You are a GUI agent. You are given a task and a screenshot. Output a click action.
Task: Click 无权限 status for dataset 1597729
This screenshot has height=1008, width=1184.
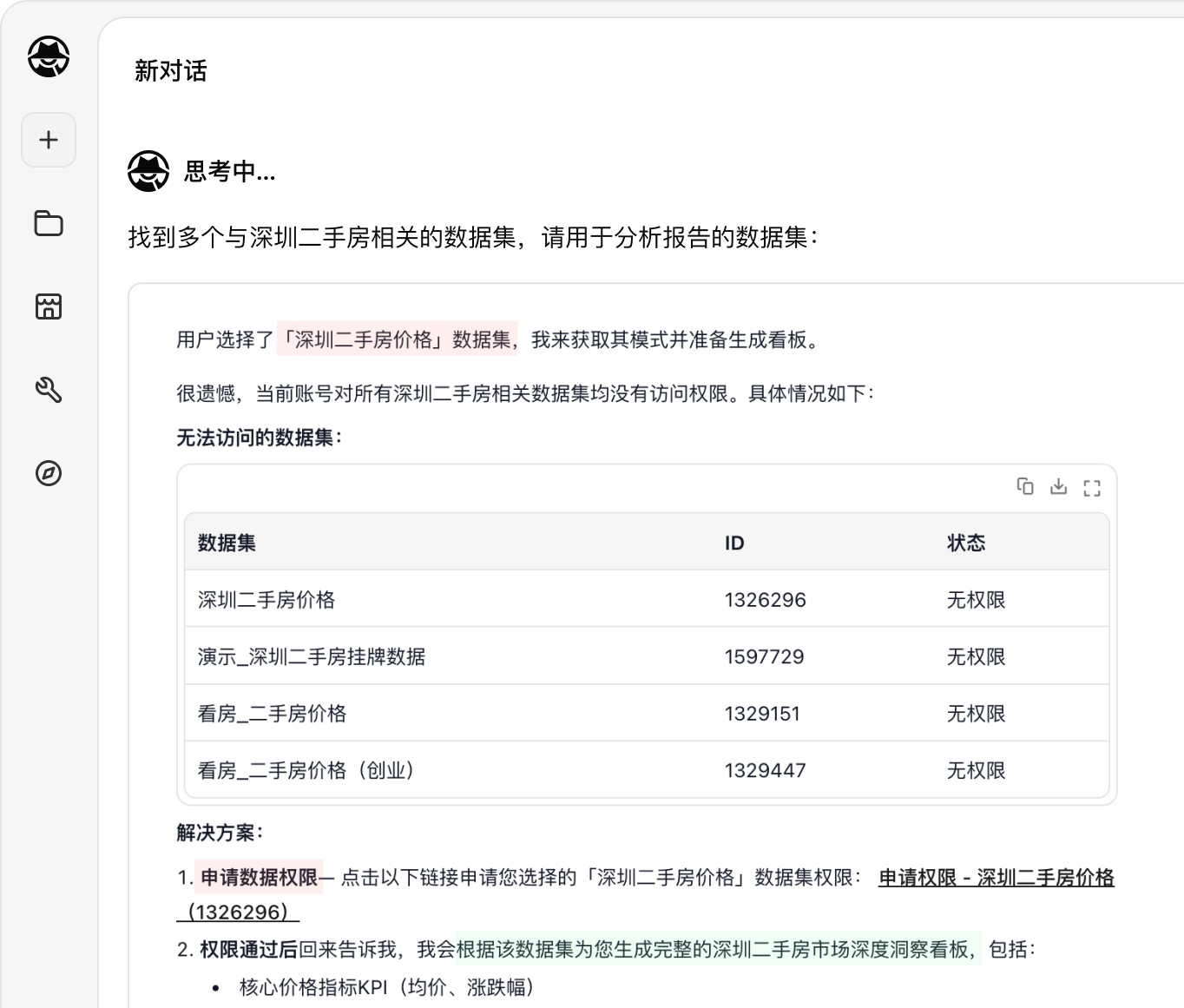(976, 656)
